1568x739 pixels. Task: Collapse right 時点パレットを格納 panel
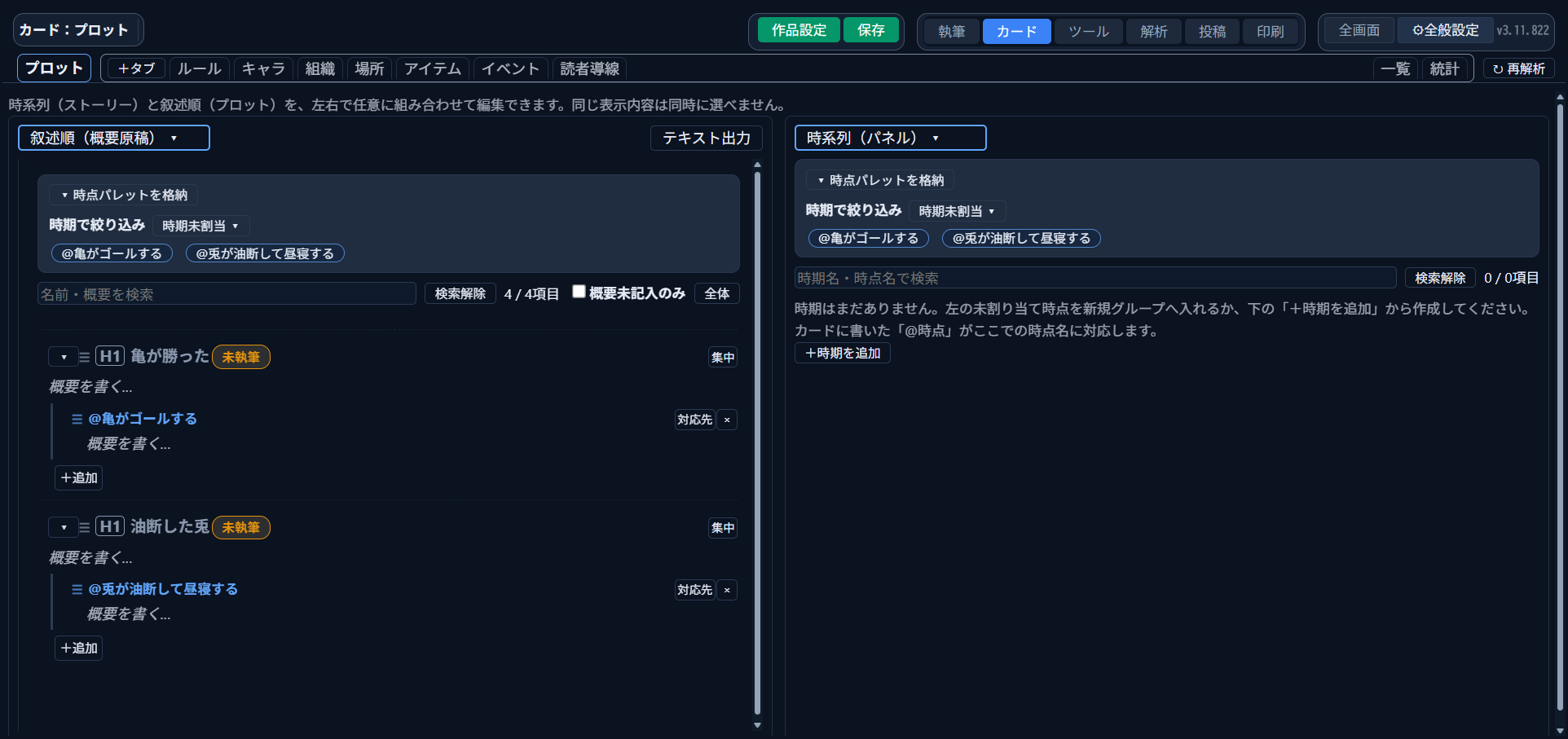(x=880, y=180)
